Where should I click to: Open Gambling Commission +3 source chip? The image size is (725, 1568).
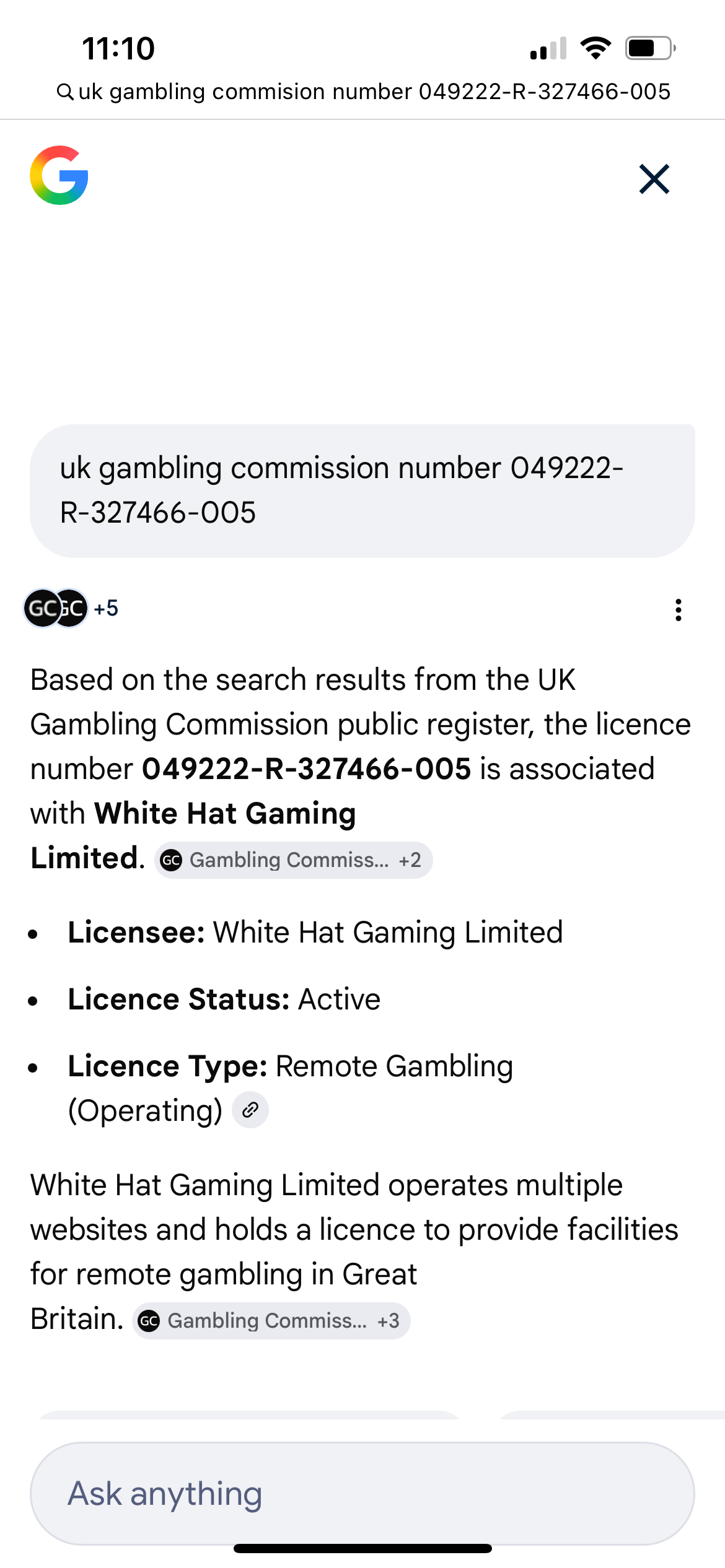pyautogui.click(x=271, y=1320)
